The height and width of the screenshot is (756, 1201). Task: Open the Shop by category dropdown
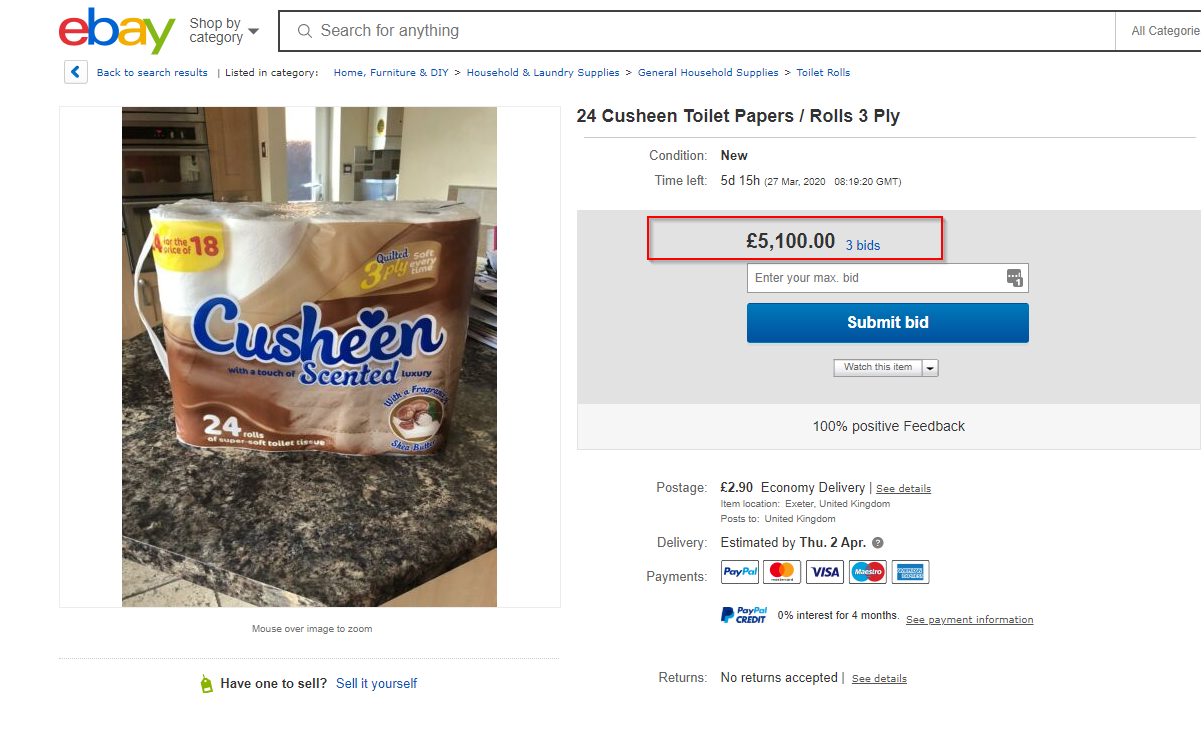point(224,31)
